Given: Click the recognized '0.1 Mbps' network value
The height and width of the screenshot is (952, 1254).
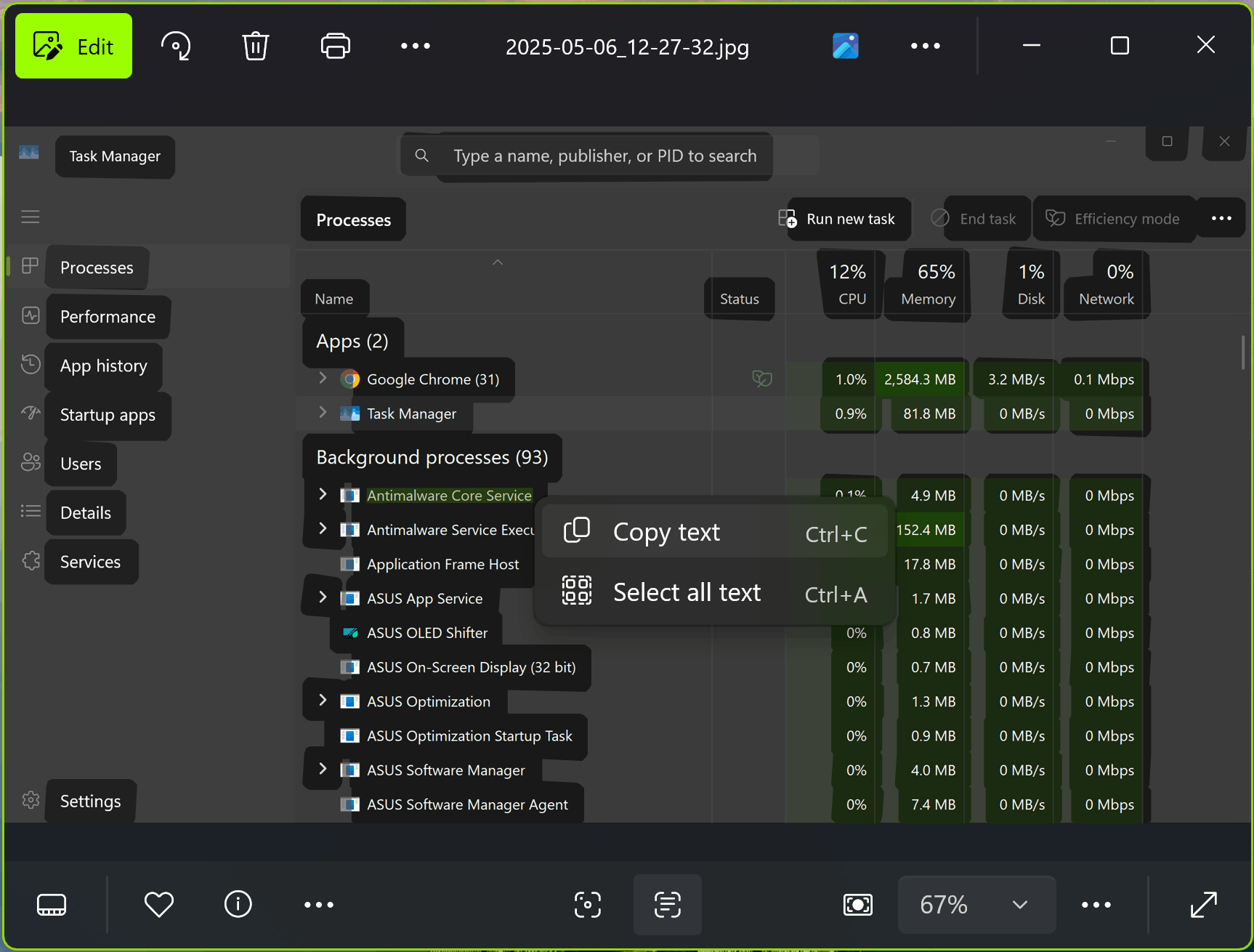Looking at the screenshot, I should 1104,379.
